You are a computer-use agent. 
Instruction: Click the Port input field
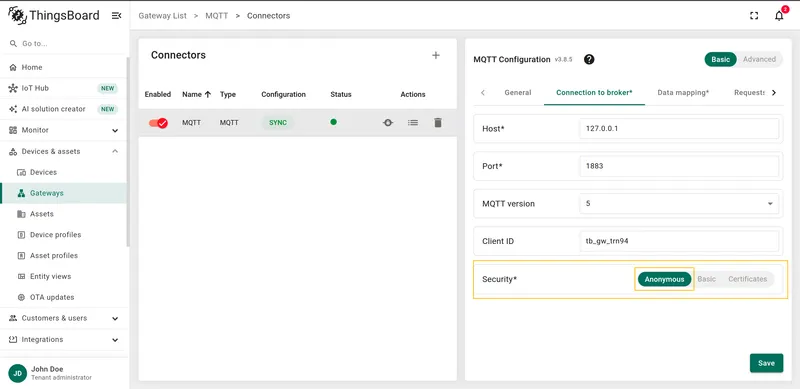pyautogui.click(x=679, y=166)
